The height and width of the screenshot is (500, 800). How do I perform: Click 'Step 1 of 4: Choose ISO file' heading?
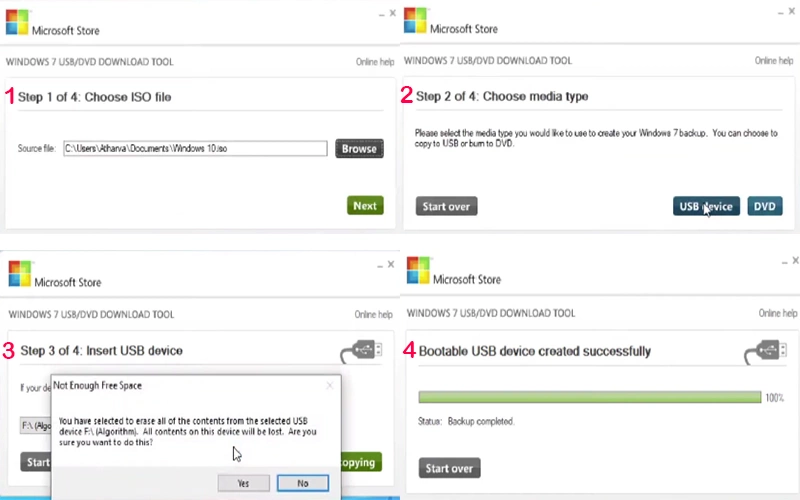94,97
